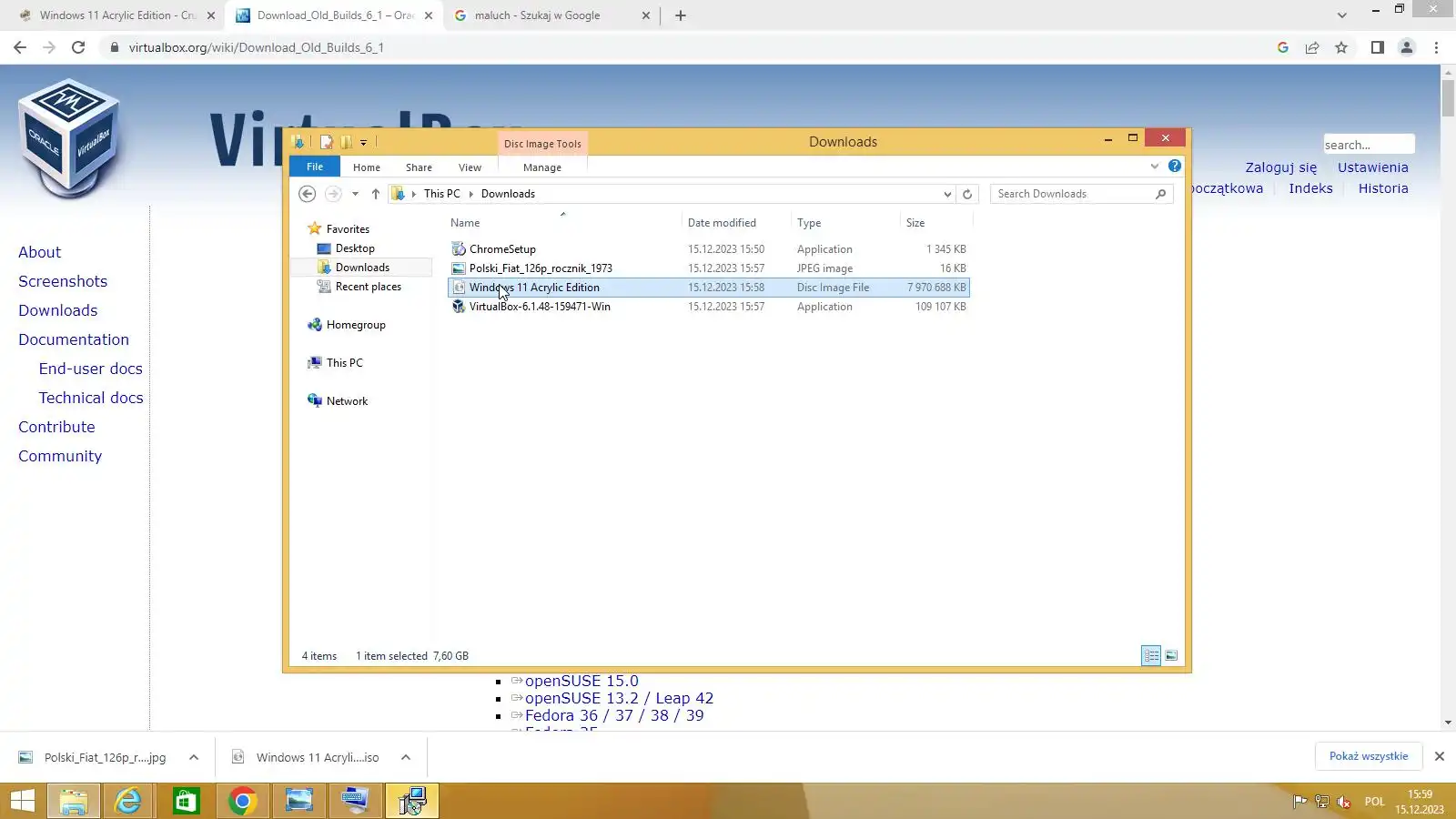Switch Explorer to Details view
This screenshot has width=1456, height=819.
(x=1151, y=655)
